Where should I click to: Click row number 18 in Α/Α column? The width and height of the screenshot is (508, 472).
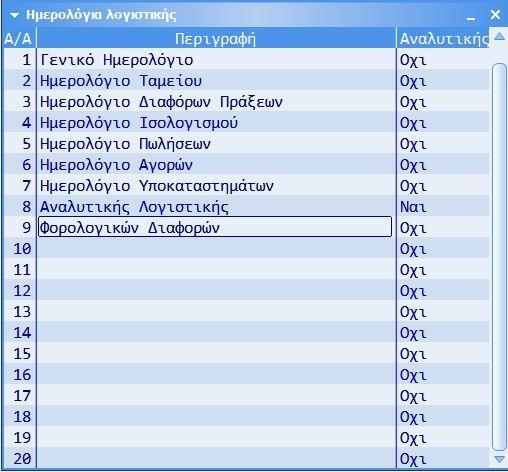[x=22, y=417]
